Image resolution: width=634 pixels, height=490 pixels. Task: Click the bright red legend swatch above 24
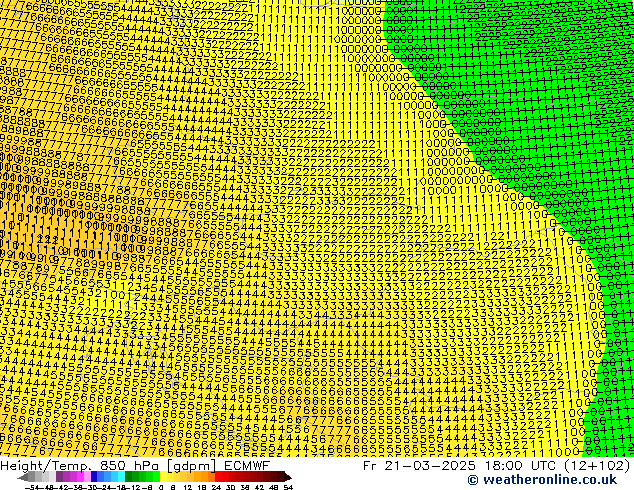coord(218,476)
